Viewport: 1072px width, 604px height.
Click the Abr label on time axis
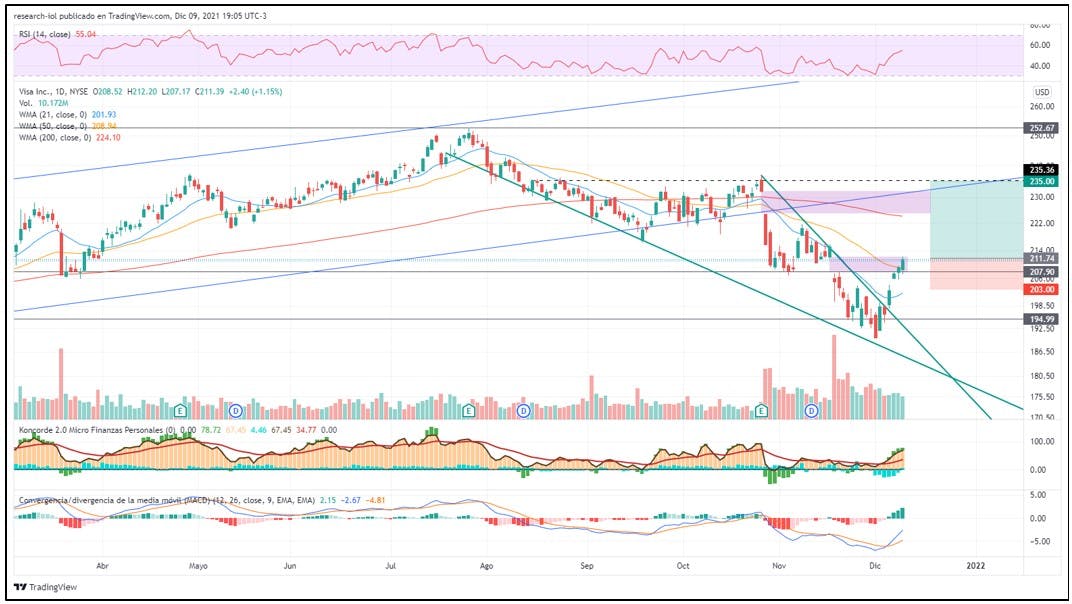pyautogui.click(x=103, y=566)
